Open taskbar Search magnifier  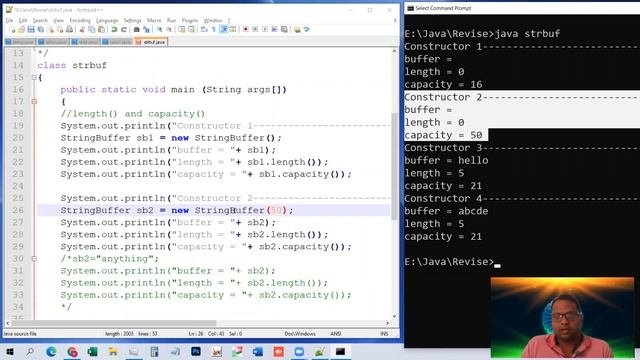30,351
